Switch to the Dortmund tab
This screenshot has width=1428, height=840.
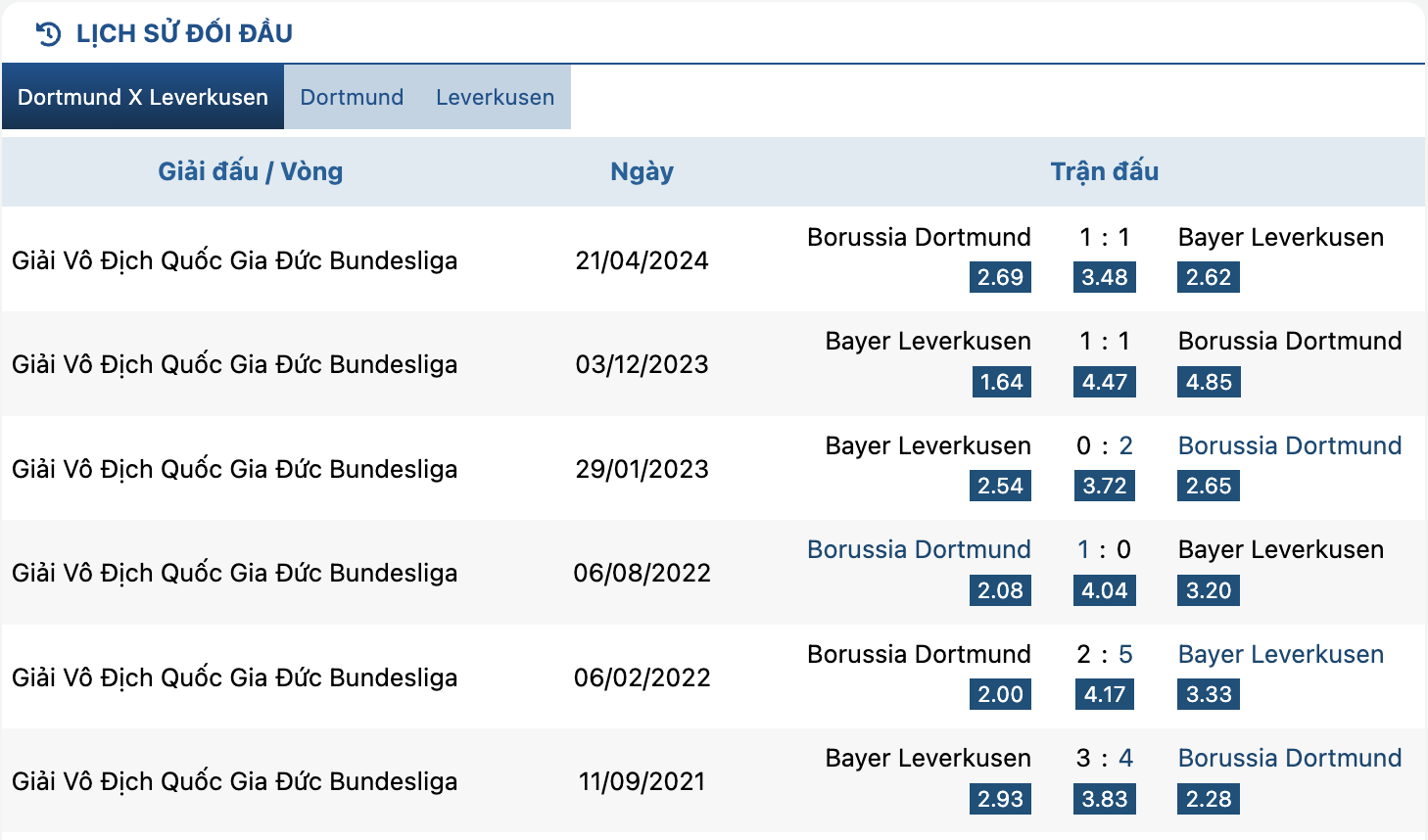(352, 97)
